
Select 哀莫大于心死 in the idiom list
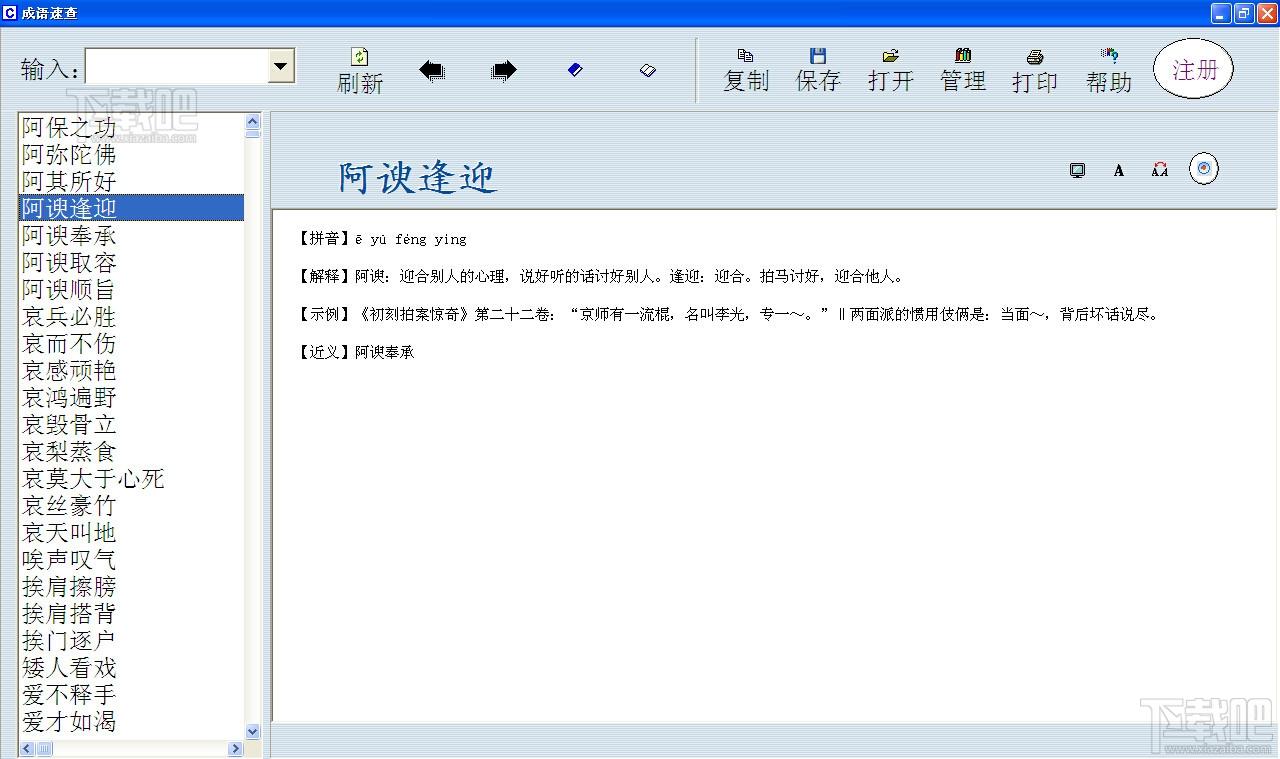tap(131, 478)
